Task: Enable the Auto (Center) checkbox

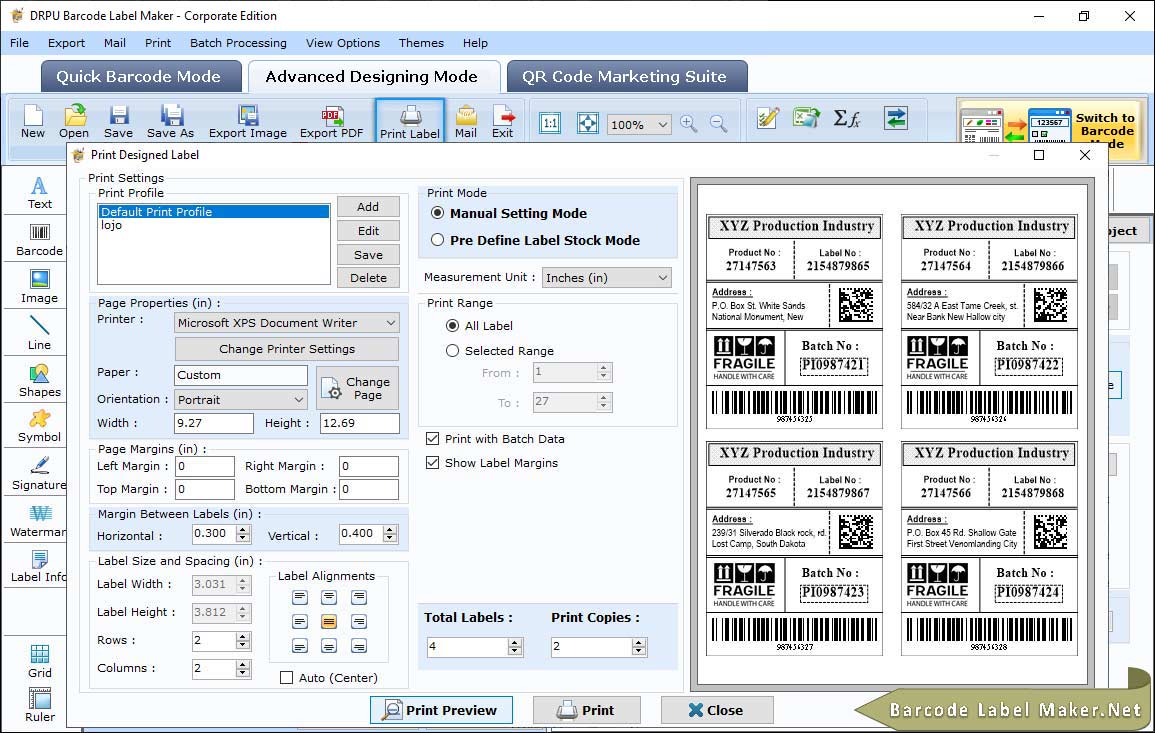Action: (x=287, y=678)
